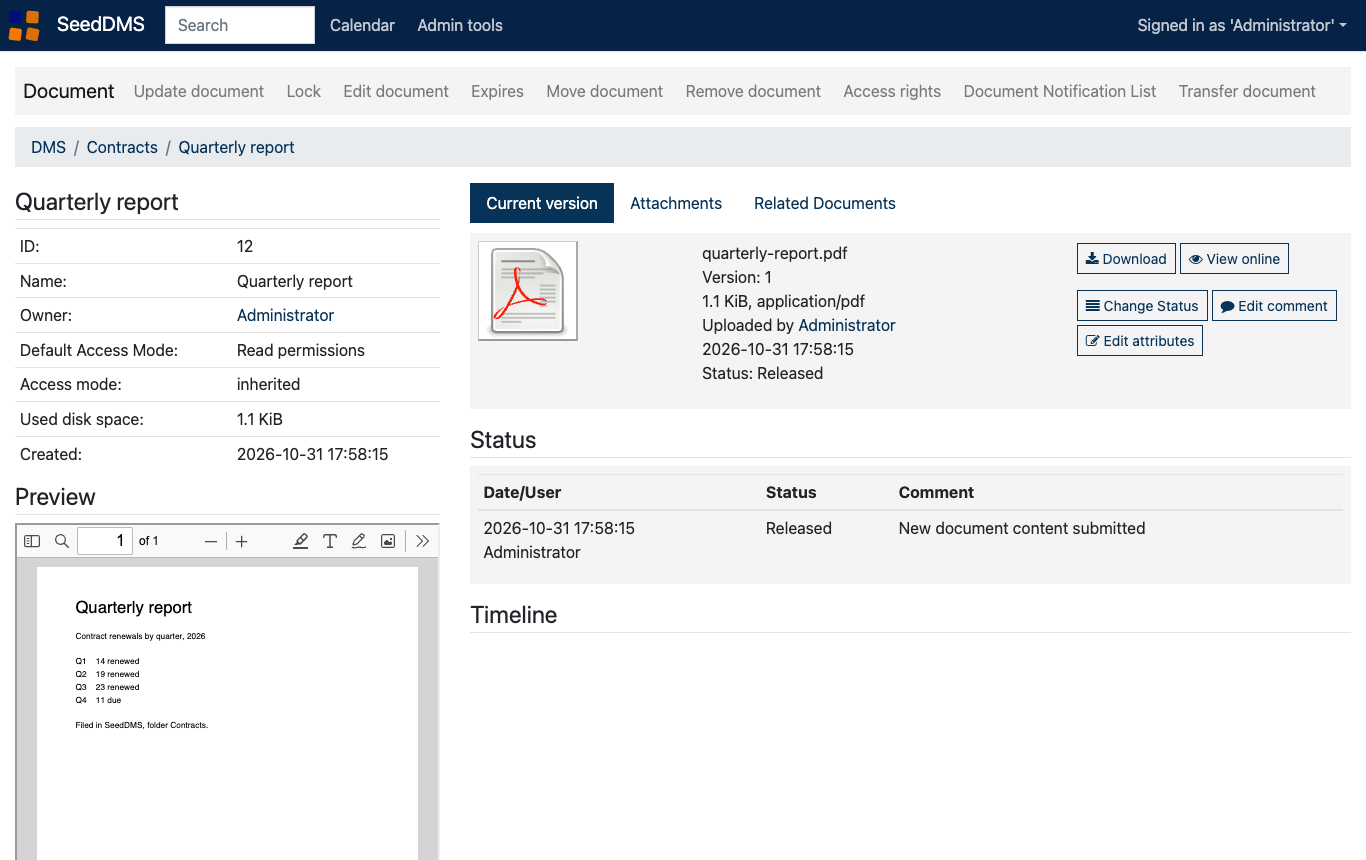Open Administrator owner link

tap(285, 315)
